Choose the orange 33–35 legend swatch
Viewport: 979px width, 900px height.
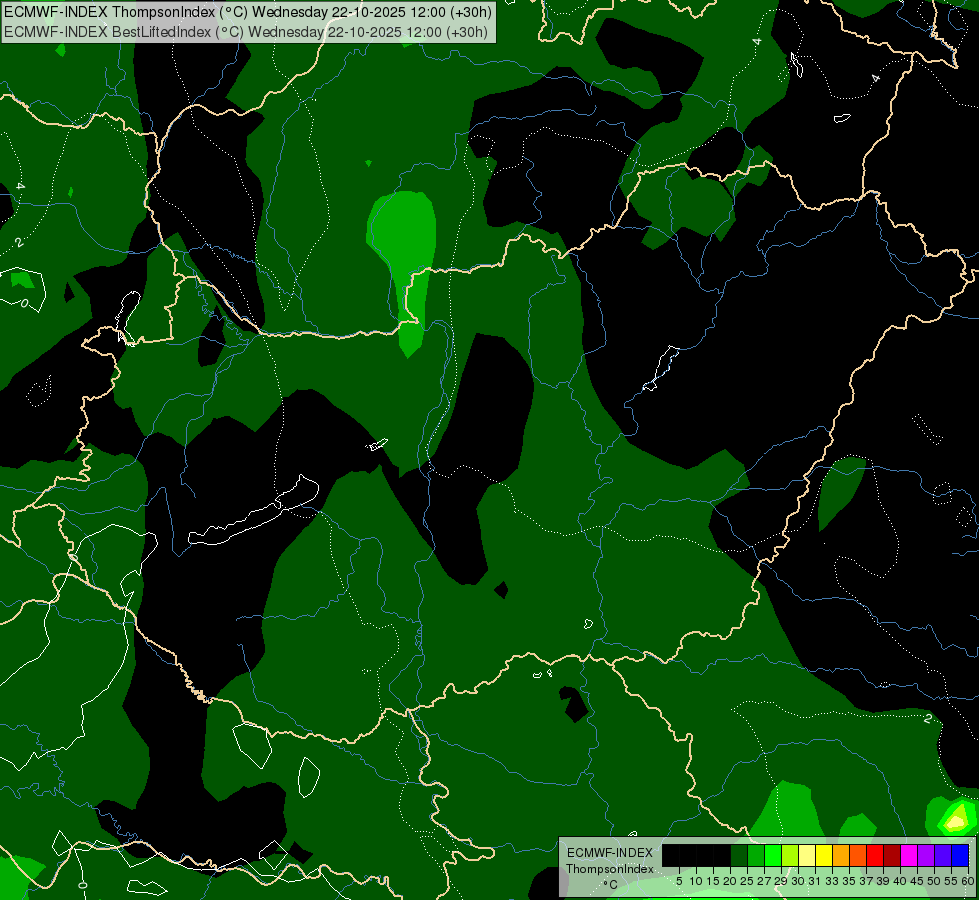click(840, 855)
